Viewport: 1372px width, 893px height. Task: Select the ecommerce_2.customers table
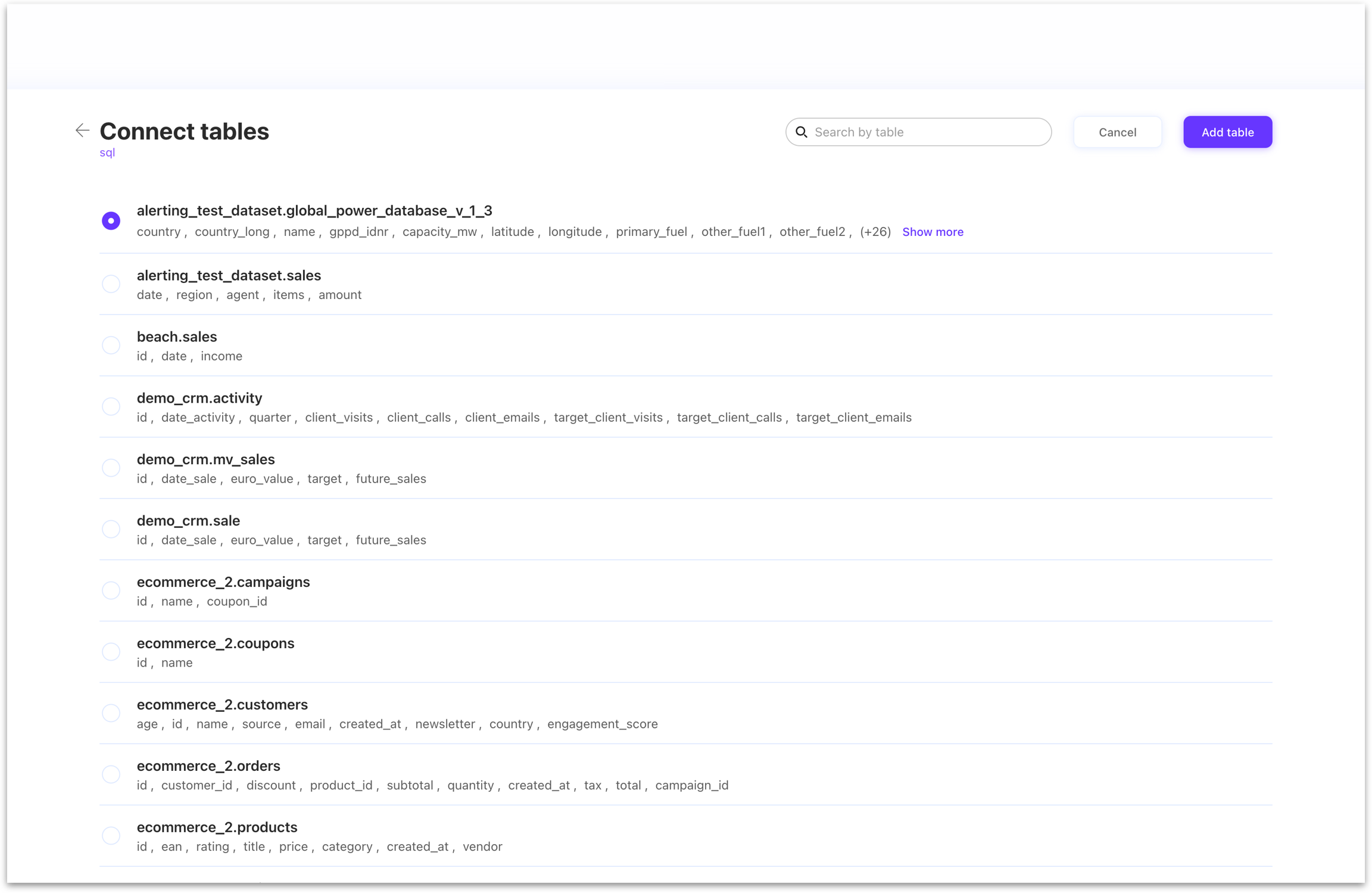click(111, 713)
